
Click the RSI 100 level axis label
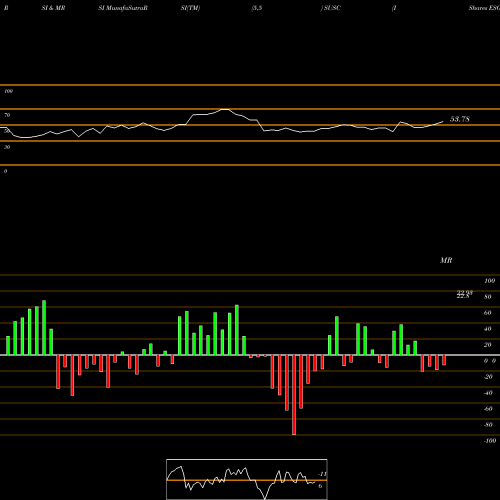(8, 91)
